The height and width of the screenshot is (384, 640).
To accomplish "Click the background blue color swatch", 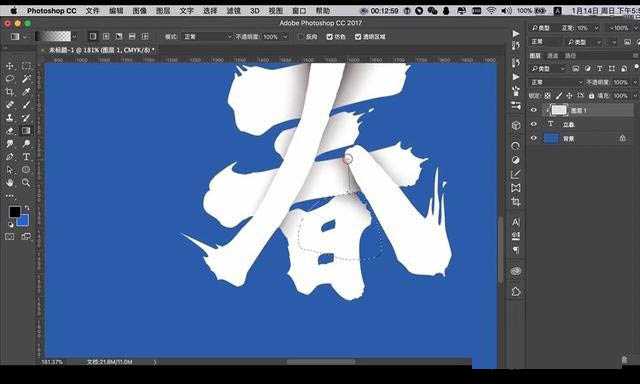I will click(24, 221).
